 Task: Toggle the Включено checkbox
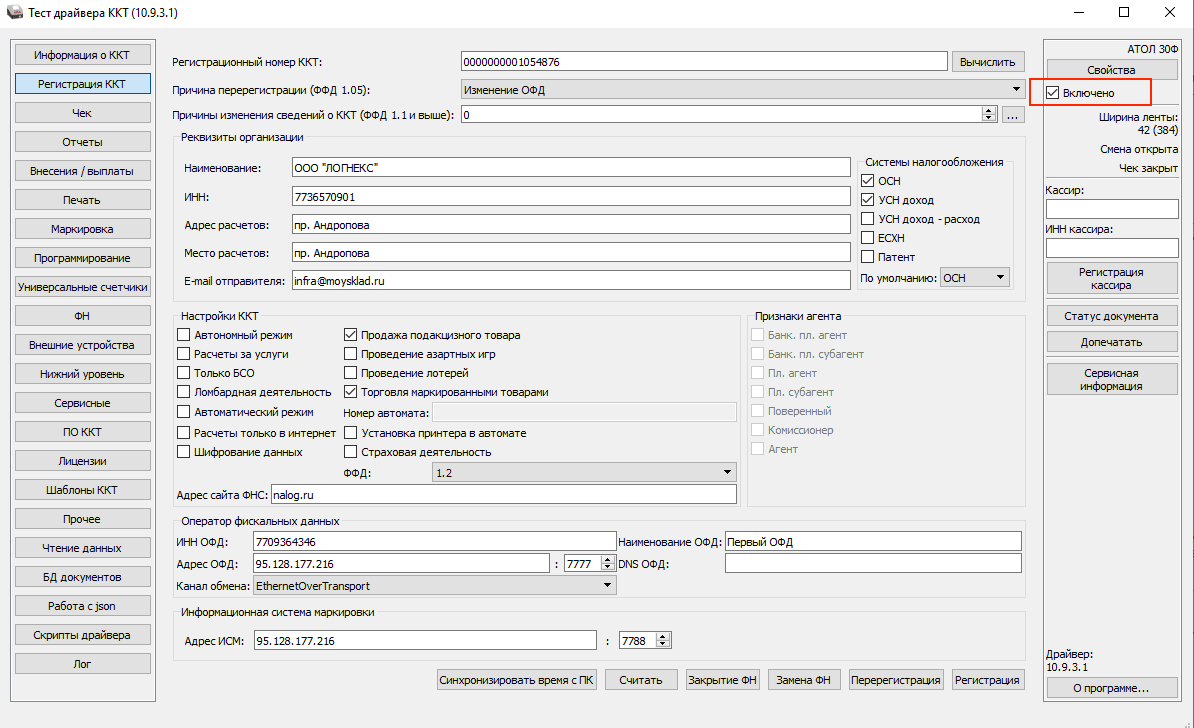pos(1052,93)
